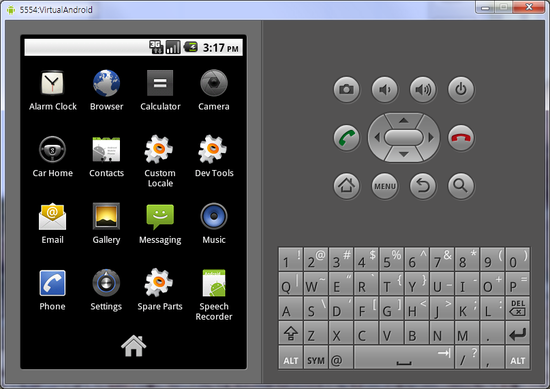Click the battery charging status icon
The image size is (550, 389).
click(191, 47)
